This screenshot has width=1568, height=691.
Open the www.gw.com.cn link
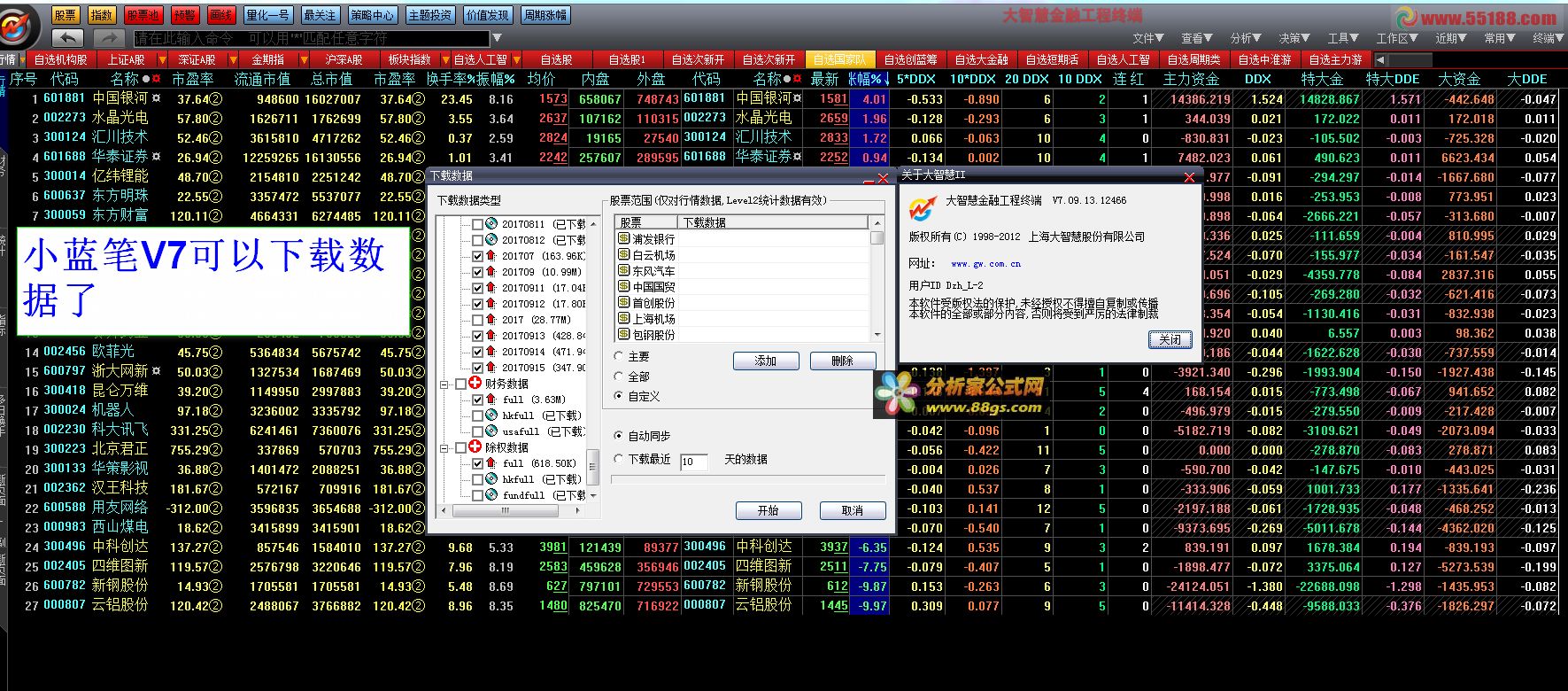(x=985, y=264)
